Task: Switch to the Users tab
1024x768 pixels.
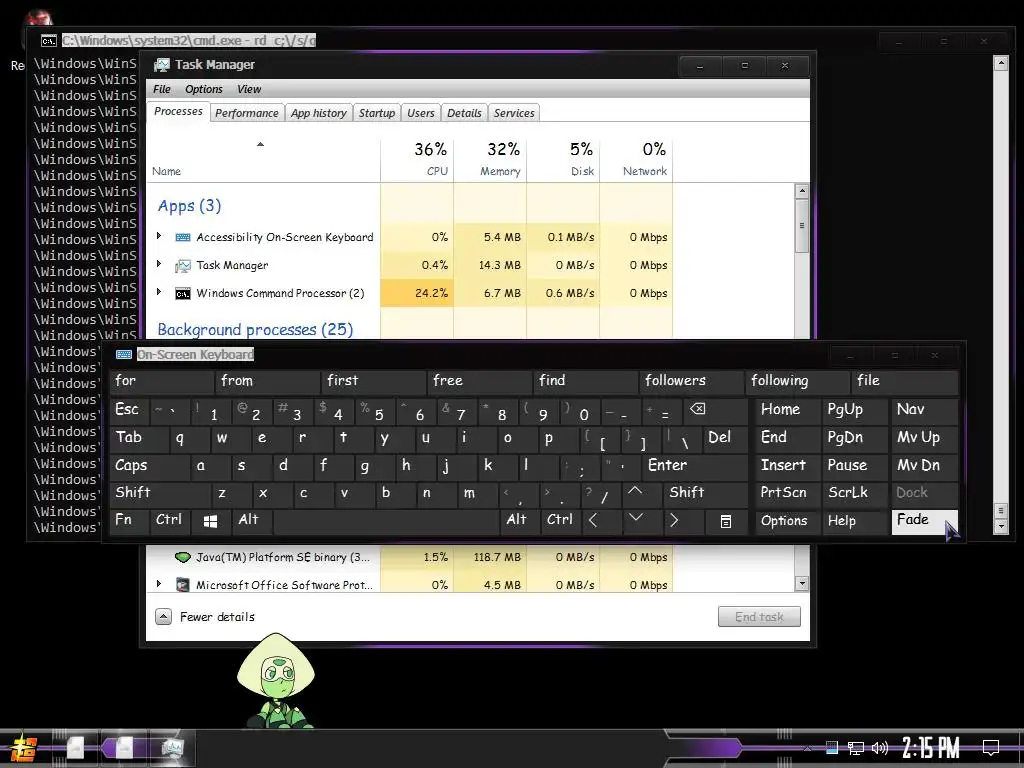Action: pyautogui.click(x=421, y=113)
